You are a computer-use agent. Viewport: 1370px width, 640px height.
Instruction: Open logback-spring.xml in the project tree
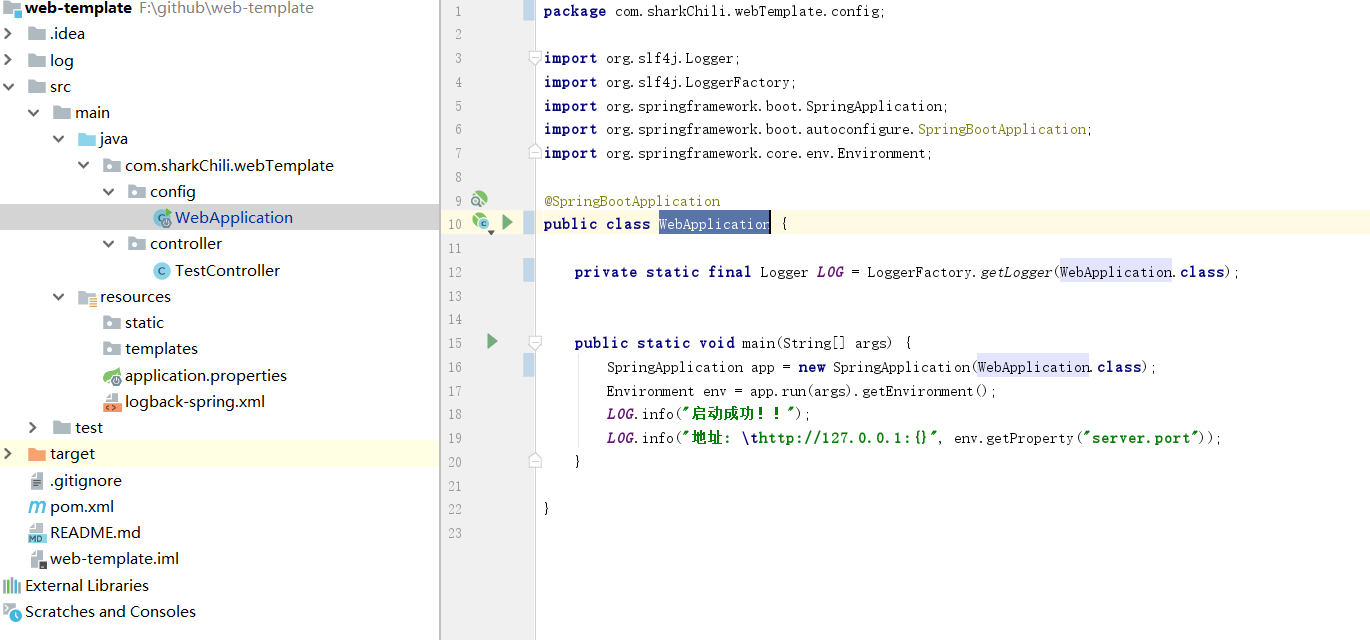coord(194,402)
